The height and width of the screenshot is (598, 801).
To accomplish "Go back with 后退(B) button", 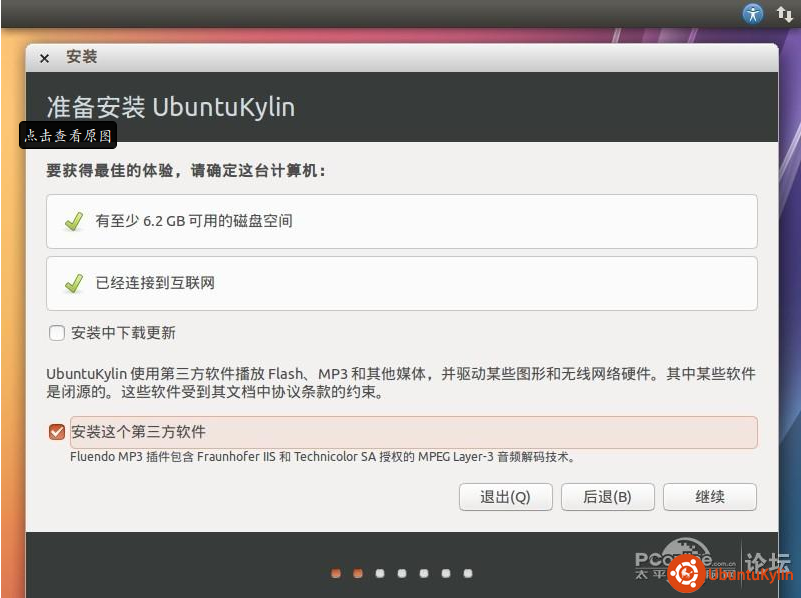I will [x=607, y=497].
